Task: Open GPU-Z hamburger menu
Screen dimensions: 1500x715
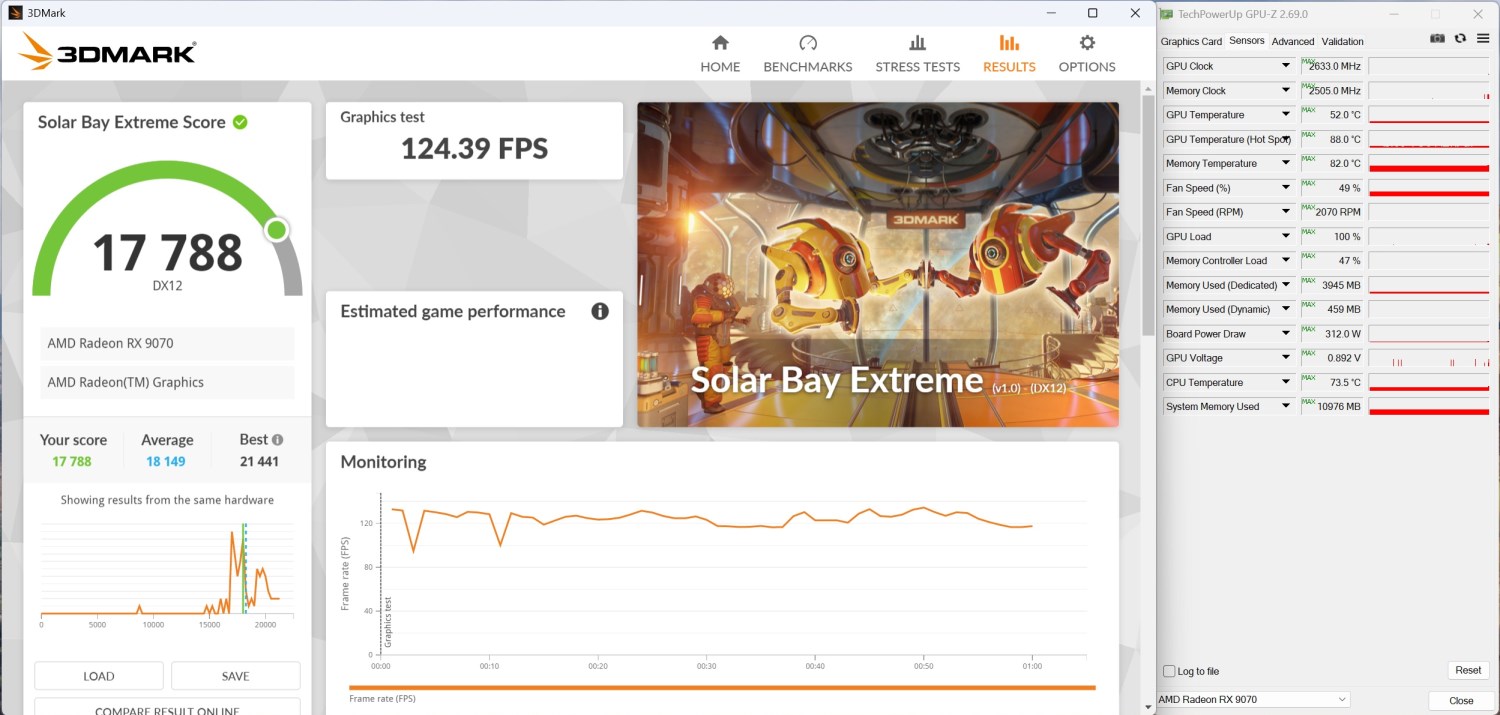Action: (1483, 39)
